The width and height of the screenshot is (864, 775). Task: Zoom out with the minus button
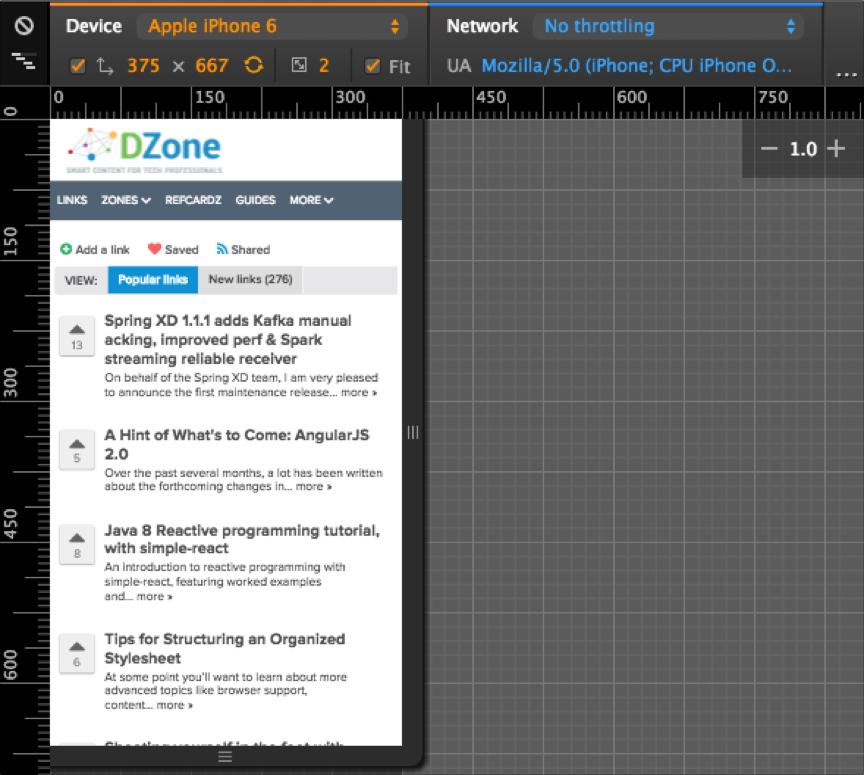769,148
